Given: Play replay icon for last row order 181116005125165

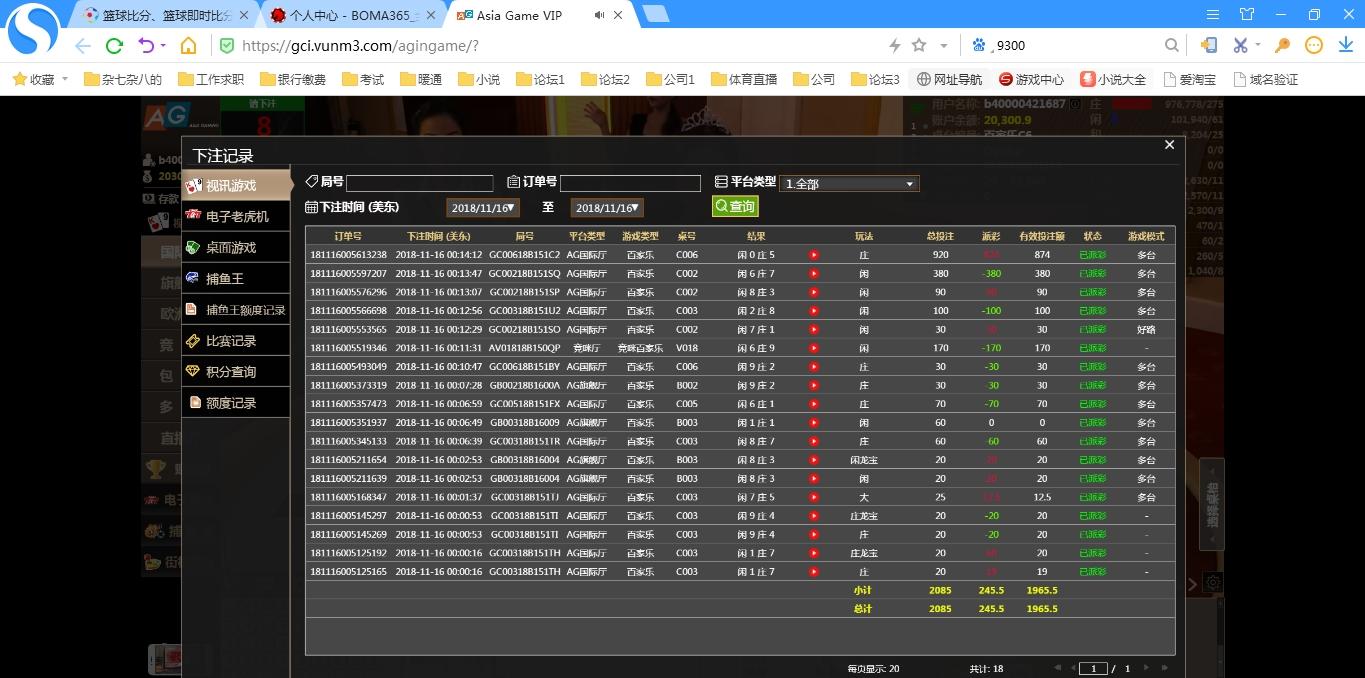Looking at the screenshot, I should (814, 572).
